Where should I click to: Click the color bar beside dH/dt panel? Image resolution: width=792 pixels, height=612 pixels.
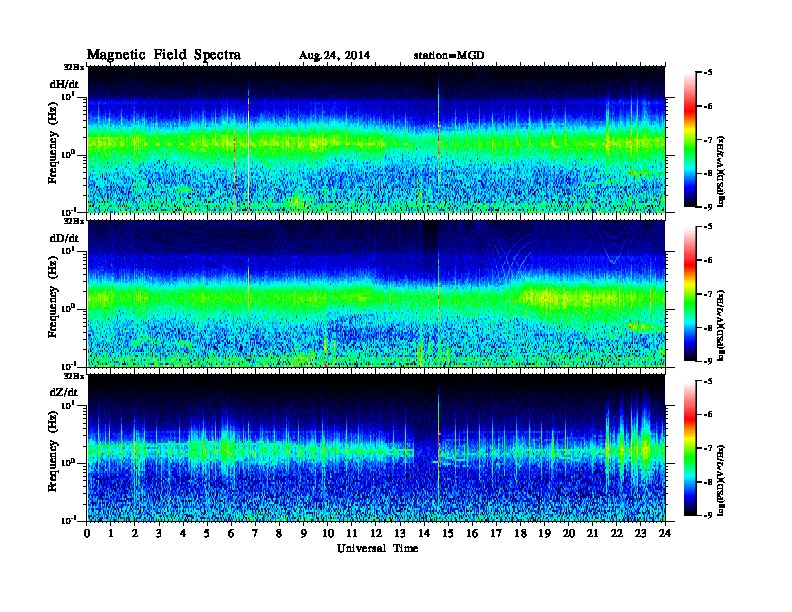[x=690, y=140]
